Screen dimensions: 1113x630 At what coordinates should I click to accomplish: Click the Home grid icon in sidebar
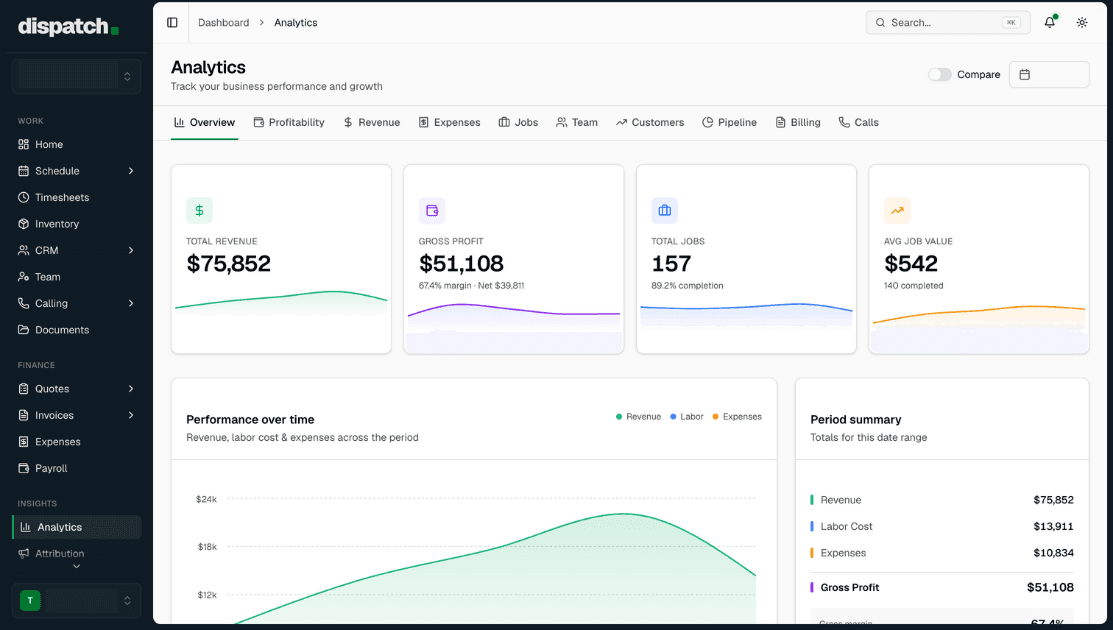point(23,144)
